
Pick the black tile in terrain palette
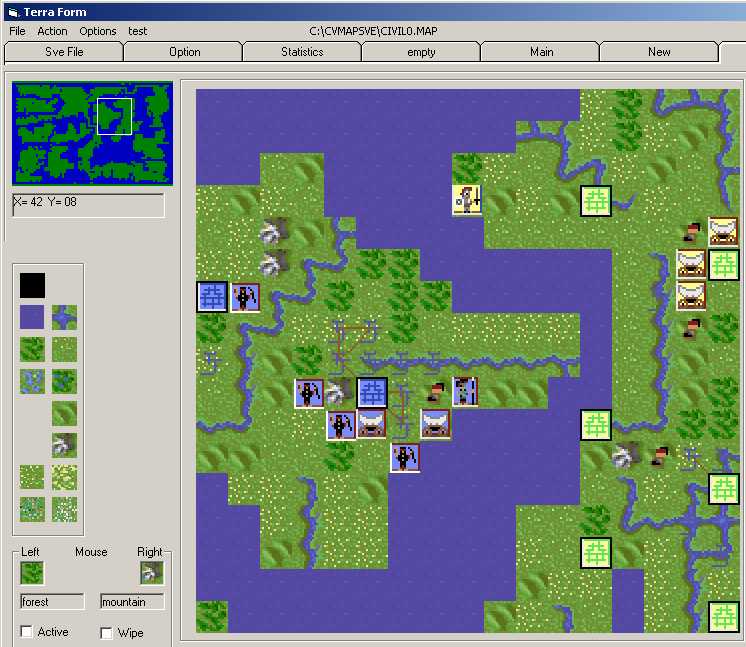tap(32, 285)
